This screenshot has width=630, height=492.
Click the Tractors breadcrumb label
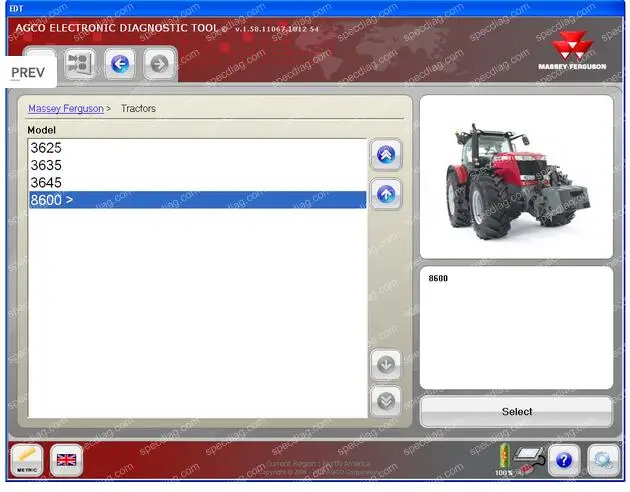coord(138,108)
